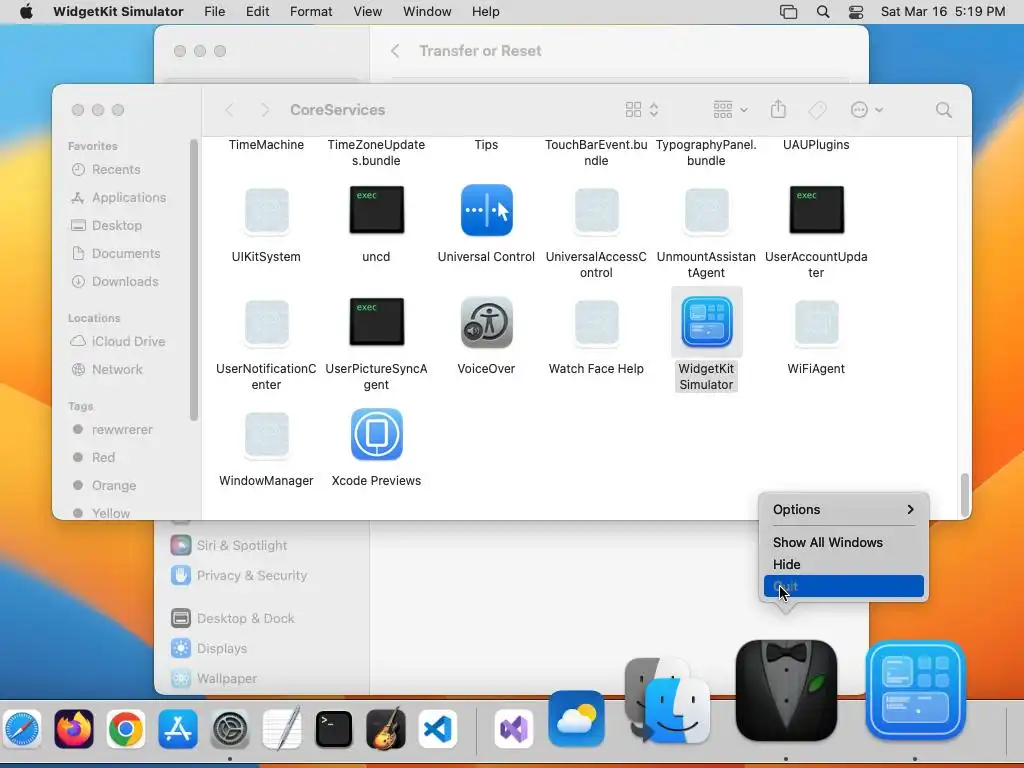The width and height of the screenshot is (1024, 768).
Task: Select the UserNotificationCenter item
Action: [x=266, y=322]
